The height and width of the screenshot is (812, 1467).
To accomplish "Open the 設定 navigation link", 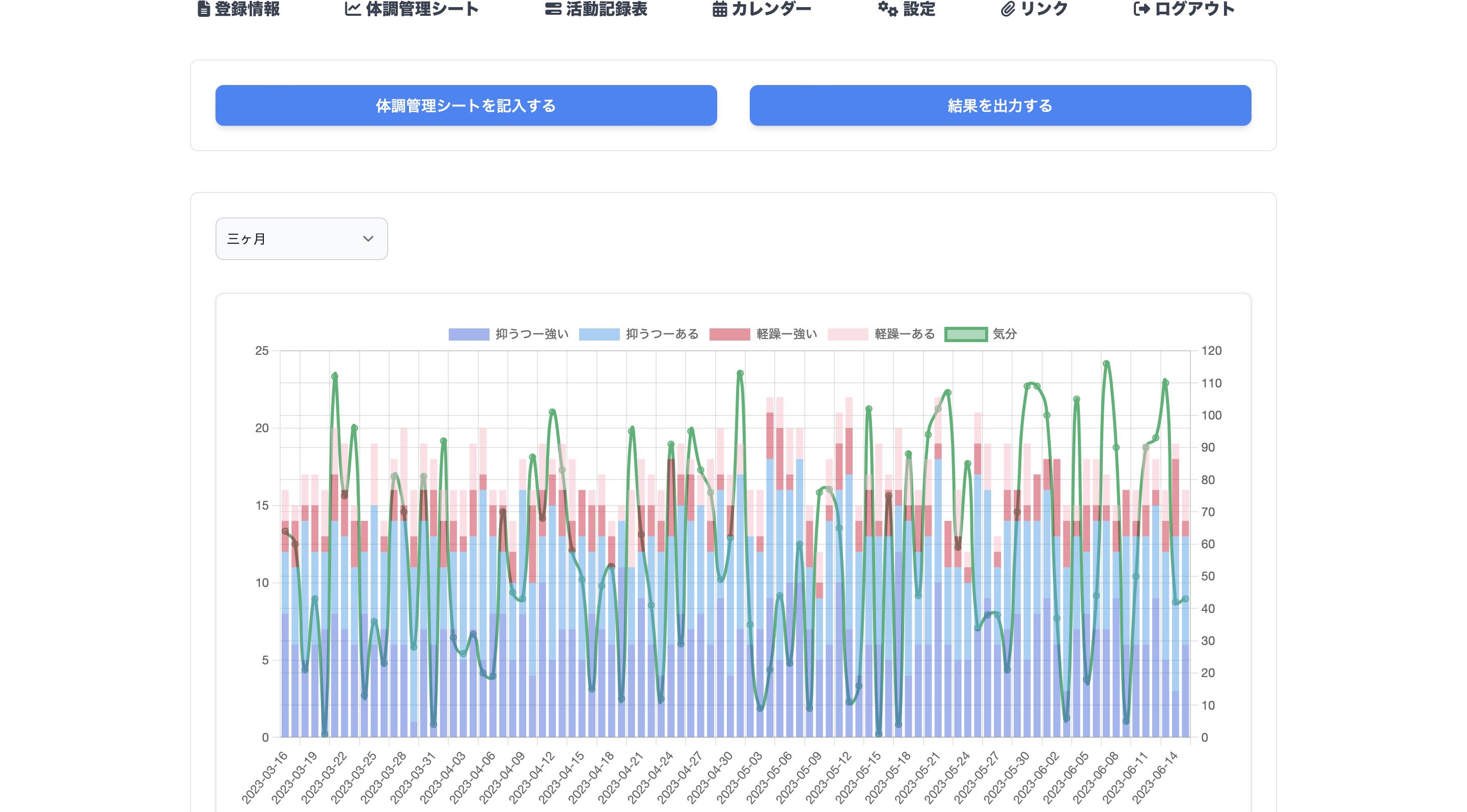I will 907,9.
